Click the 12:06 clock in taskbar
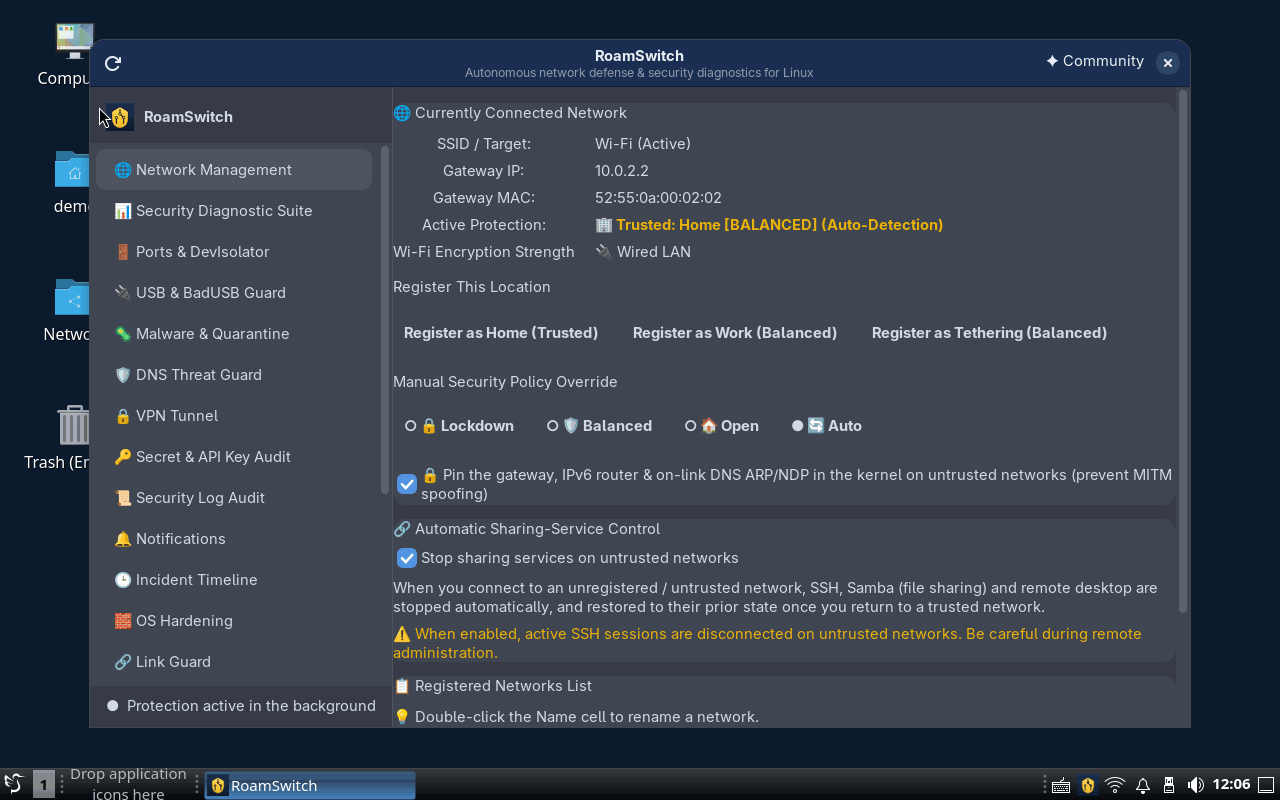Image resolution: width=1280 pixels, height=800 pixels. [x=1231, y=785]
